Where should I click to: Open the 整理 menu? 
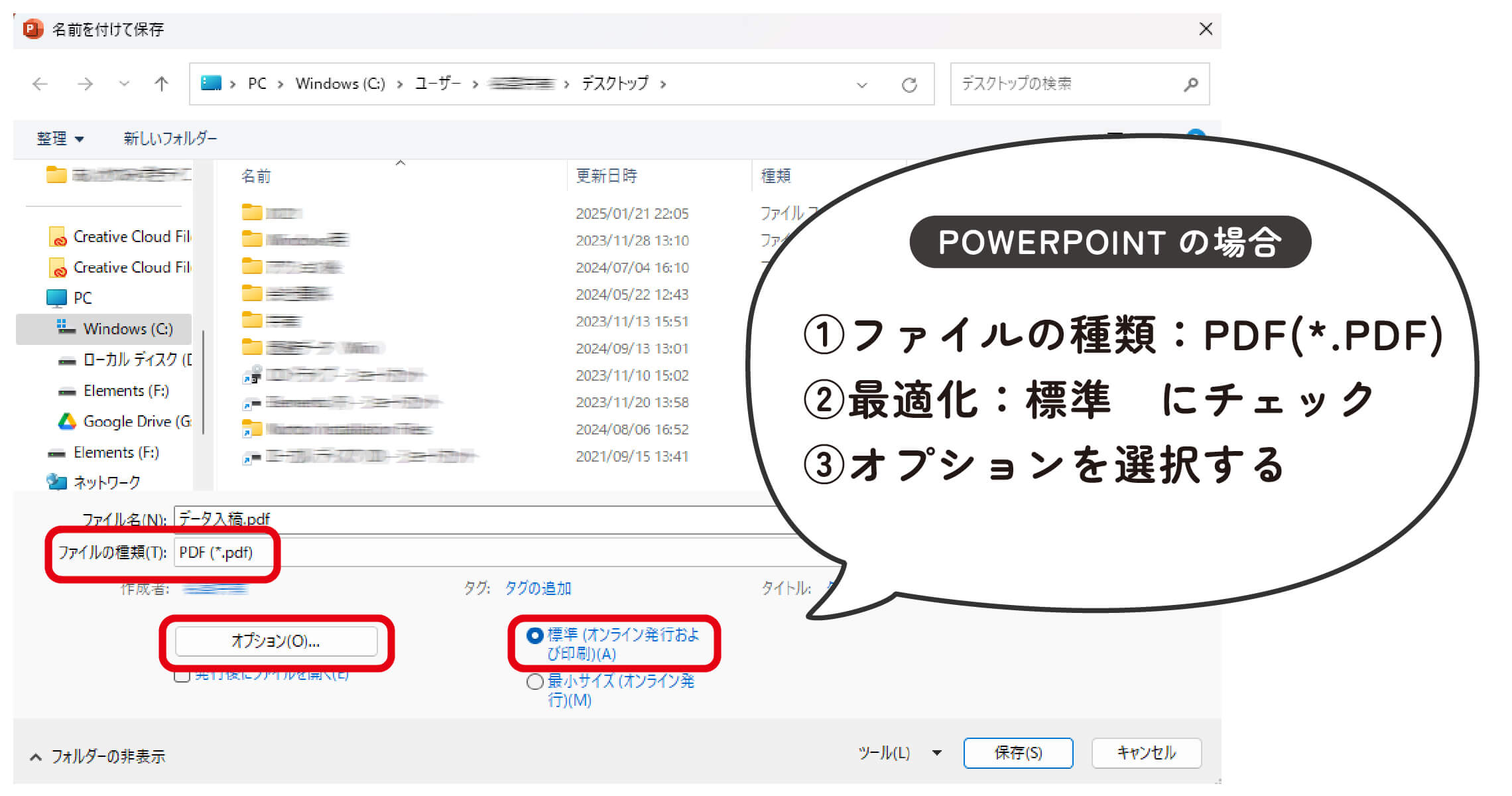coord(60,139)
